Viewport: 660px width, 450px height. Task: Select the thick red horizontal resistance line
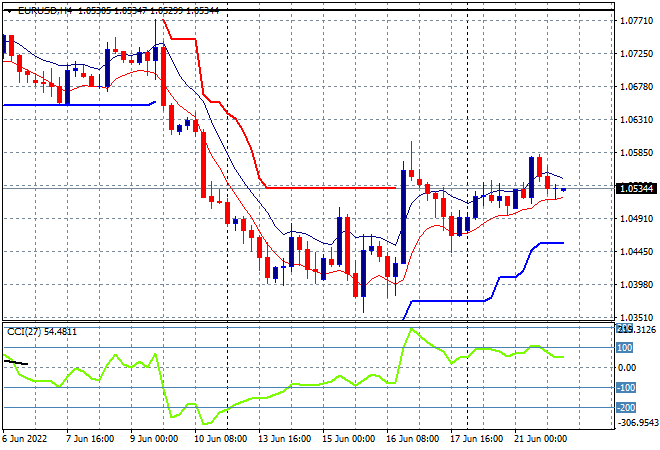coord(330,188)
